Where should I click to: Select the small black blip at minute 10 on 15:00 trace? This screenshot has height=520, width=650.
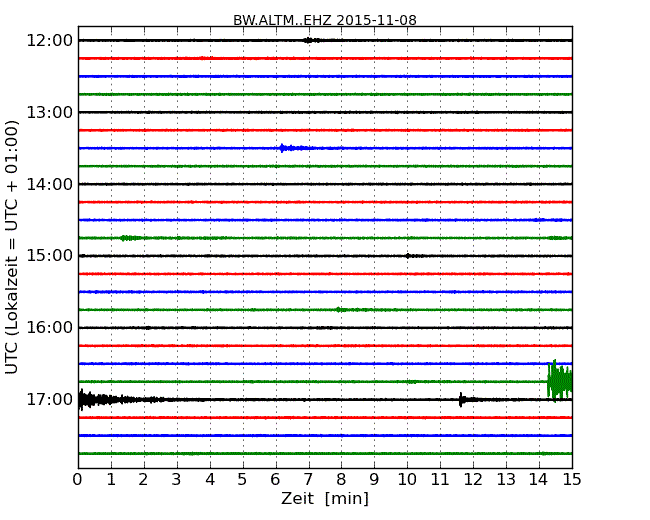tap(408, 256)
